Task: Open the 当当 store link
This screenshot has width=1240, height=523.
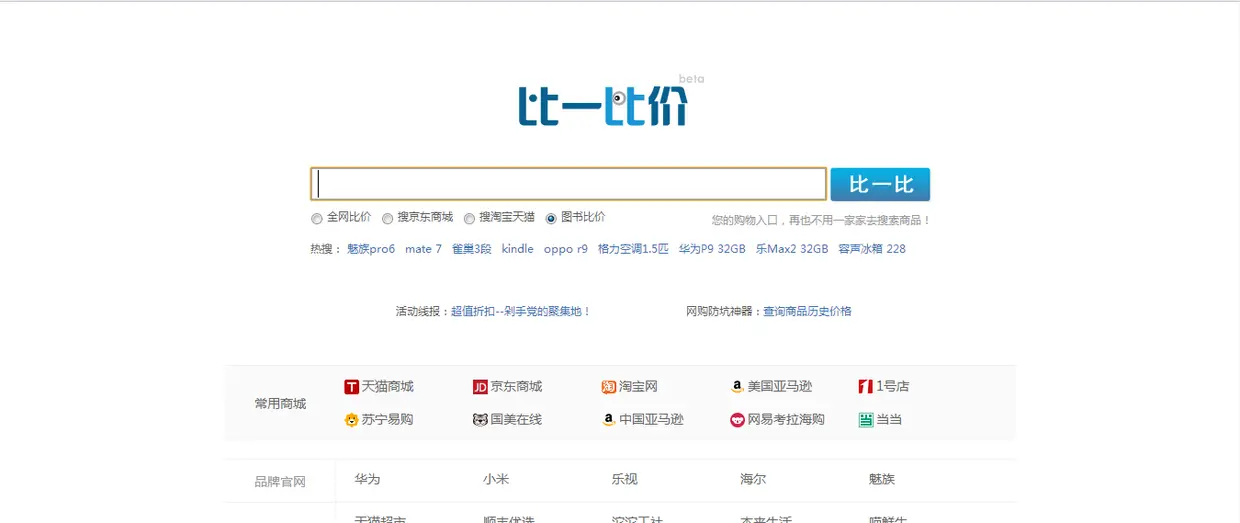Action: tap(889, 420)
